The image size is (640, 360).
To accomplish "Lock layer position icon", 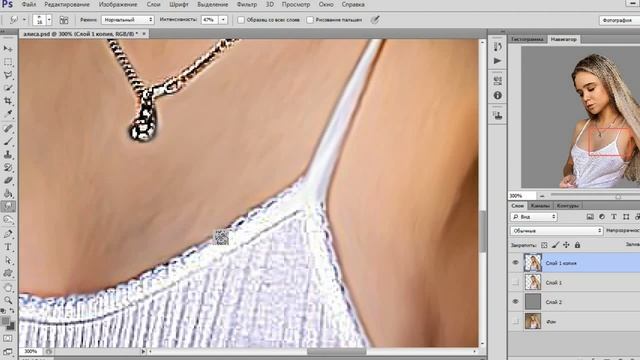I will (x=566, y=245).
